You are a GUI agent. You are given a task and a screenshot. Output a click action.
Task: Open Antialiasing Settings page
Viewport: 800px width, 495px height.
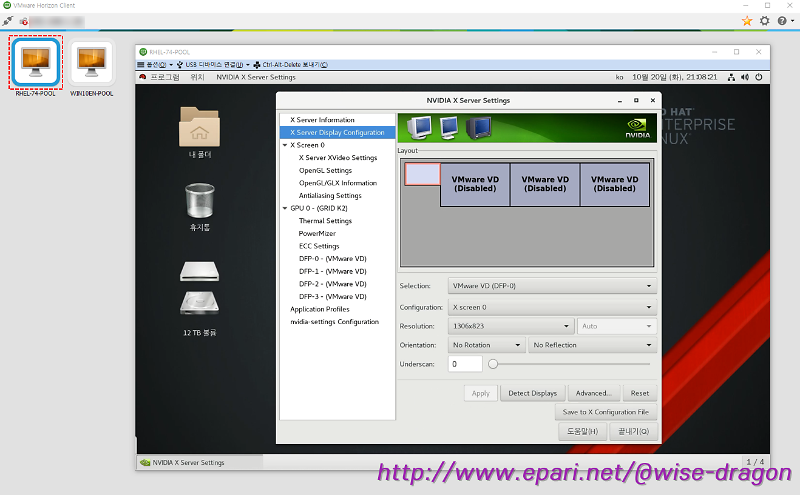pyautogui.click(x=330, y=195)
